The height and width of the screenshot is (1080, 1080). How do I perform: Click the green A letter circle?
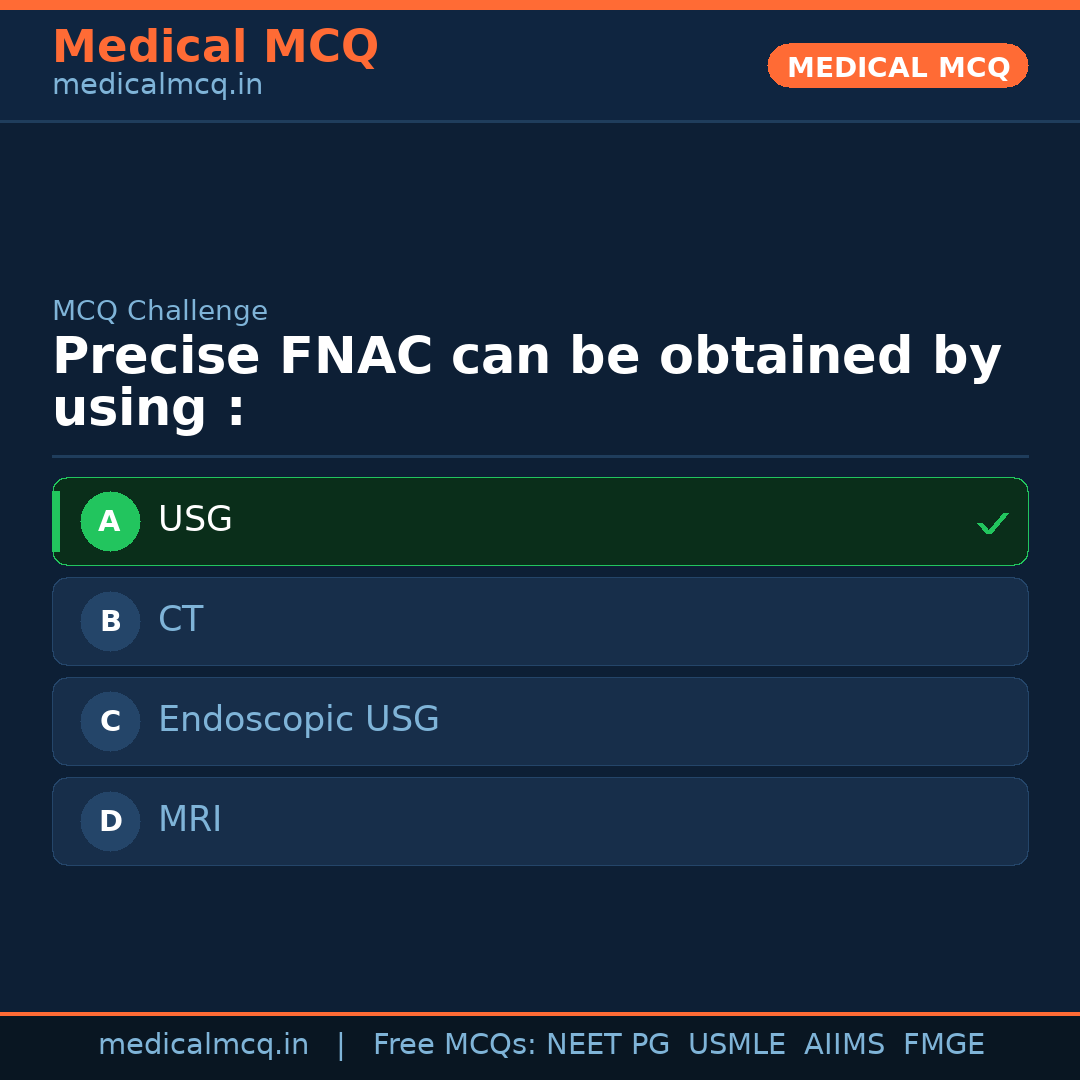point(110,522)
